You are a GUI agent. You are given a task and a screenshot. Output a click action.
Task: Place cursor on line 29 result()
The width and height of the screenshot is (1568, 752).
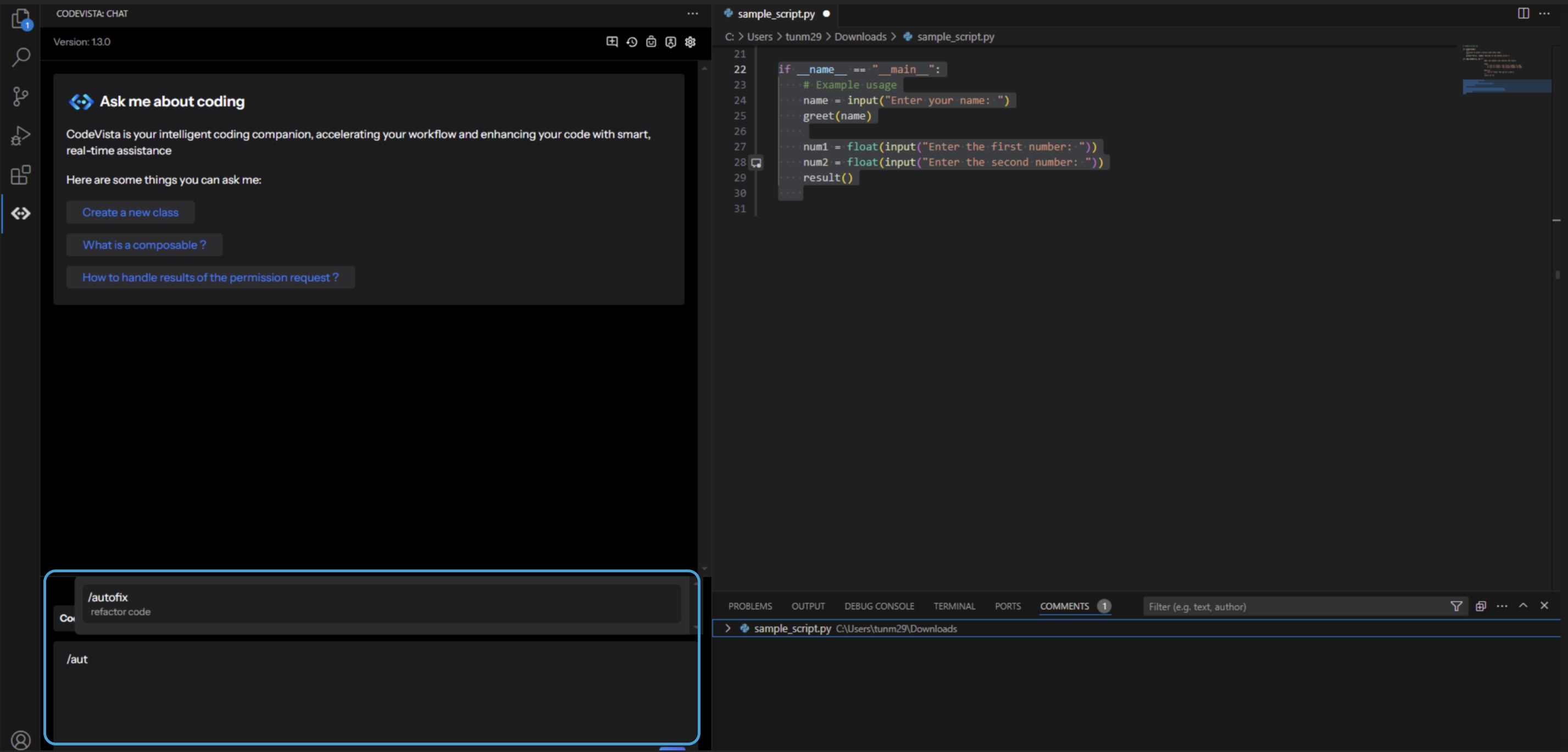[827, 178]
